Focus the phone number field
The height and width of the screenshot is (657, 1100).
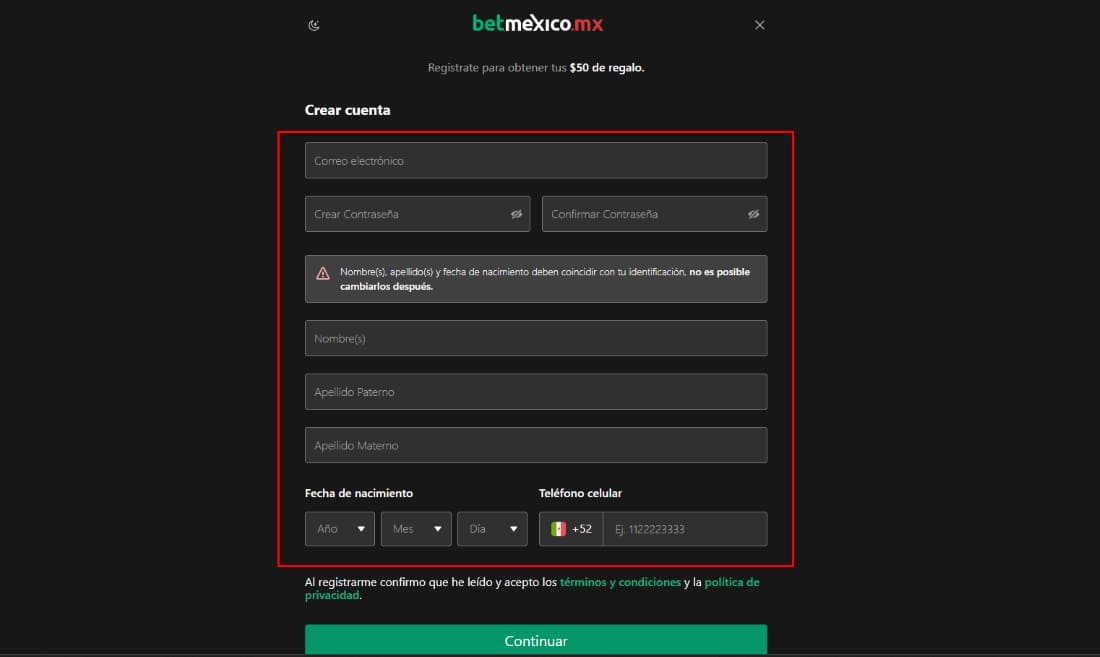click(685, 529)
